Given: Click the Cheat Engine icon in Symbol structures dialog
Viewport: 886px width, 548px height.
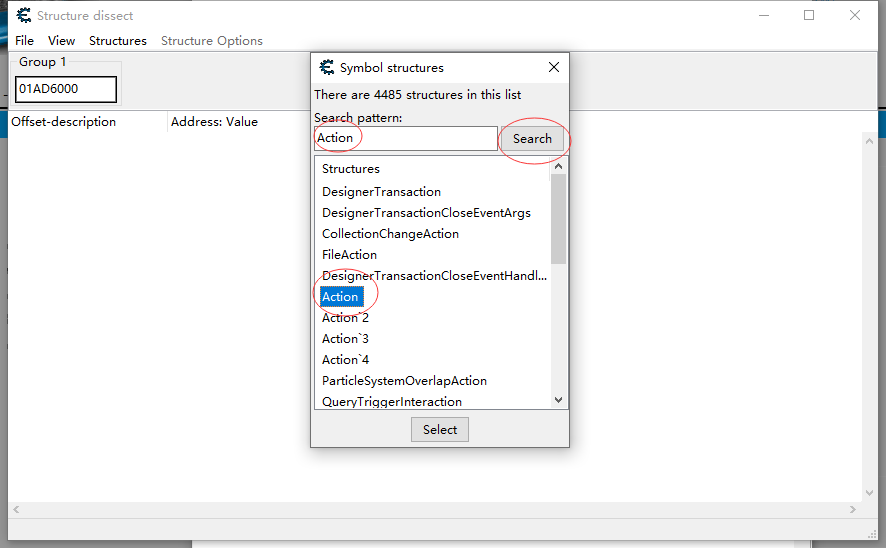Looking at the screenshot, I should [327, 67].
